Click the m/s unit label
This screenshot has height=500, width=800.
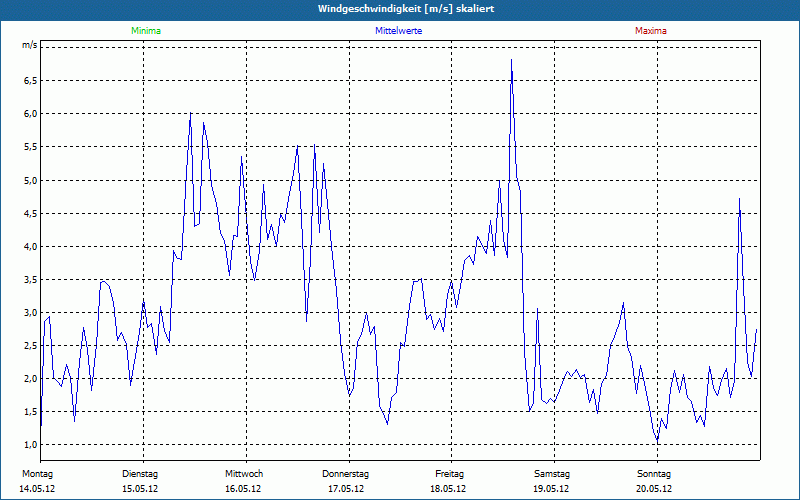[29, 45]
